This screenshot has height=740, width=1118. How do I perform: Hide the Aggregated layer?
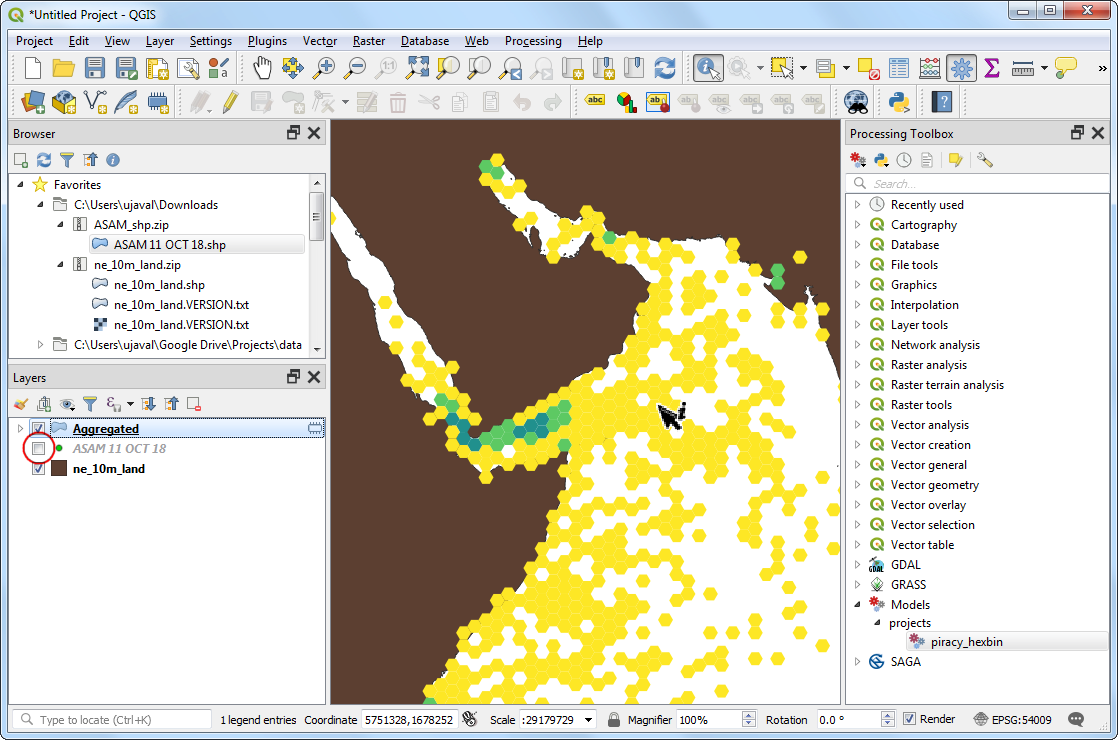pos(39,429)
